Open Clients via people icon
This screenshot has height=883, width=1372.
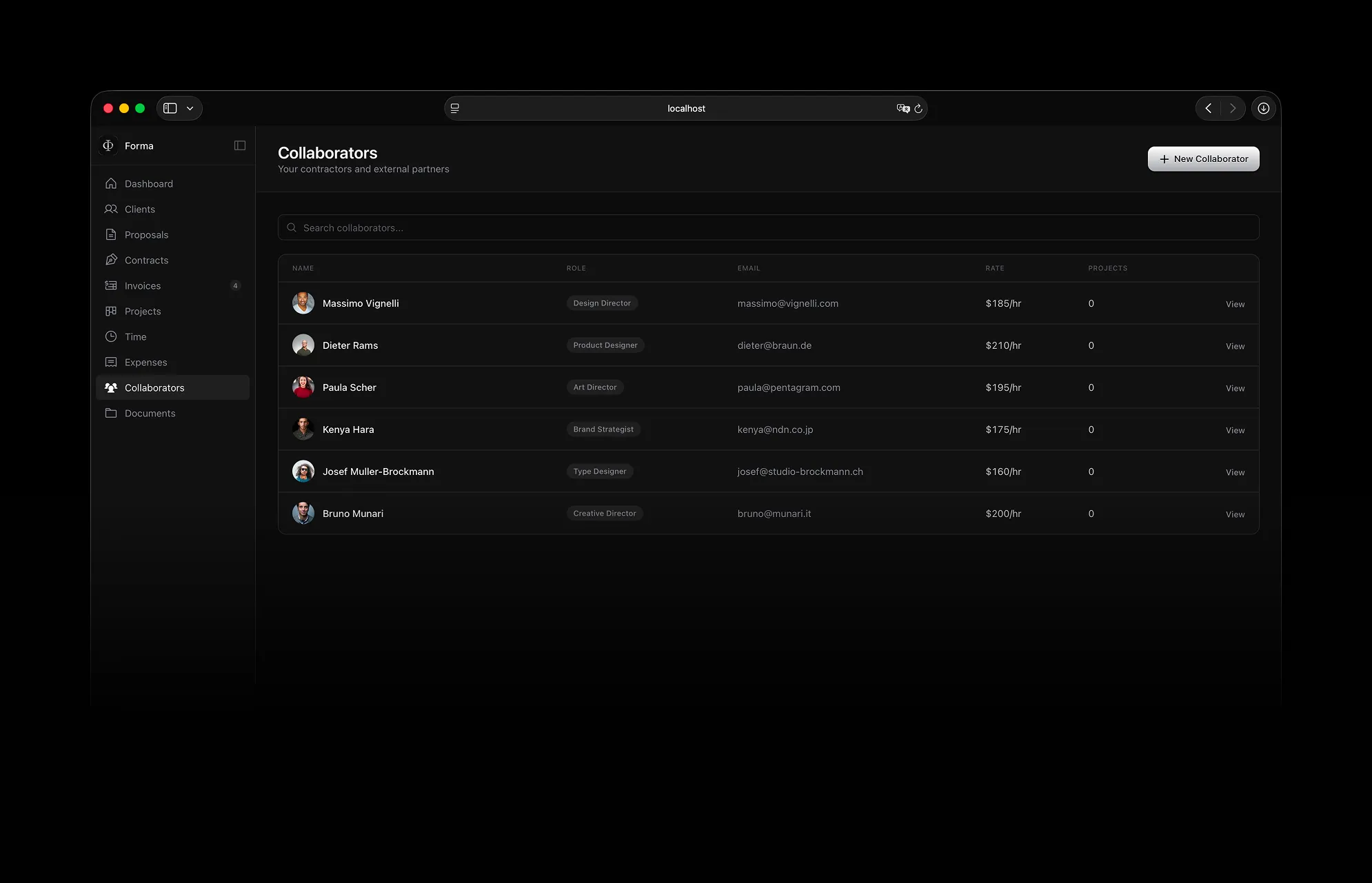(111, 209)
